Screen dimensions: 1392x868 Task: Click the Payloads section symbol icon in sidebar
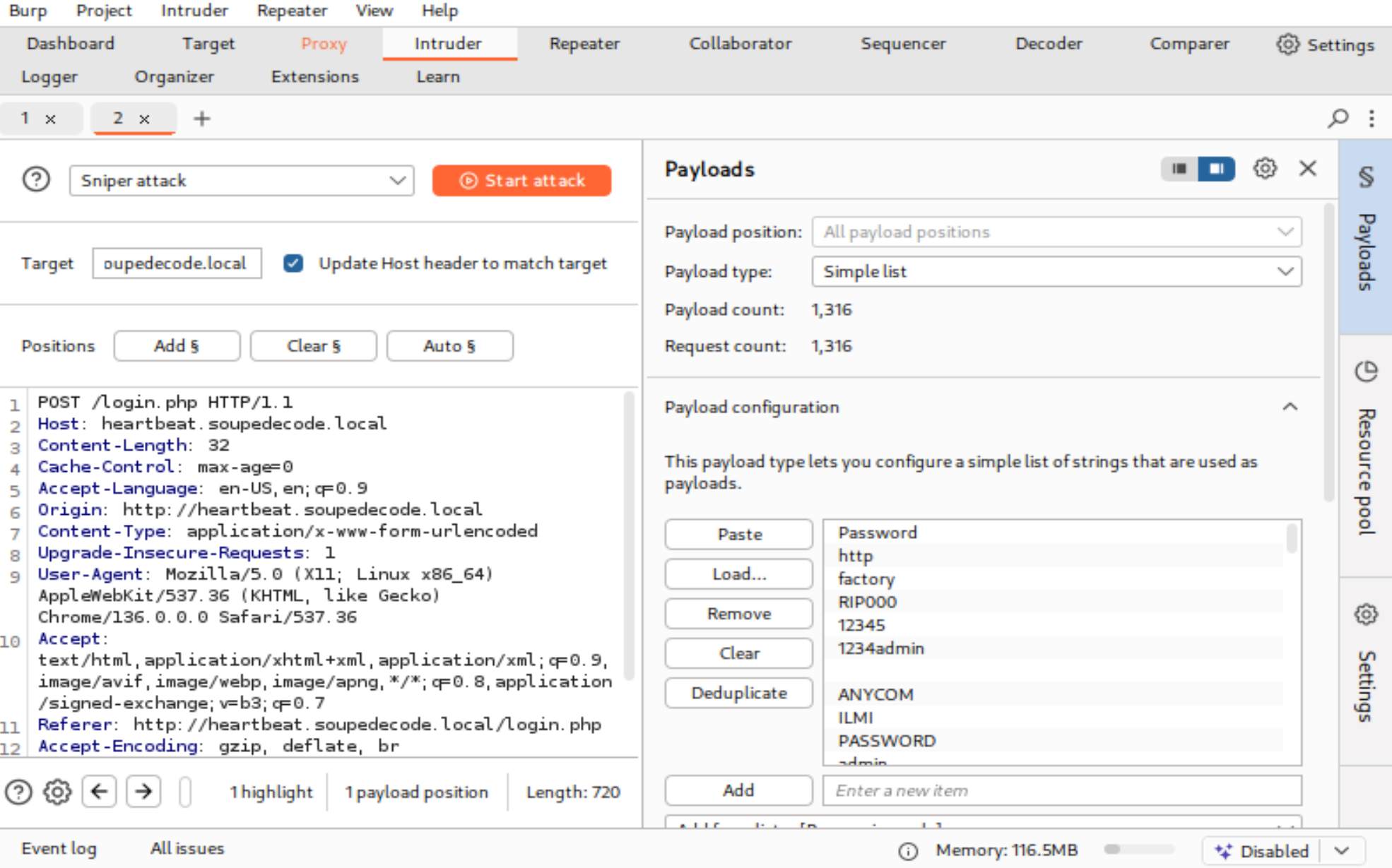pos(1366,177)
